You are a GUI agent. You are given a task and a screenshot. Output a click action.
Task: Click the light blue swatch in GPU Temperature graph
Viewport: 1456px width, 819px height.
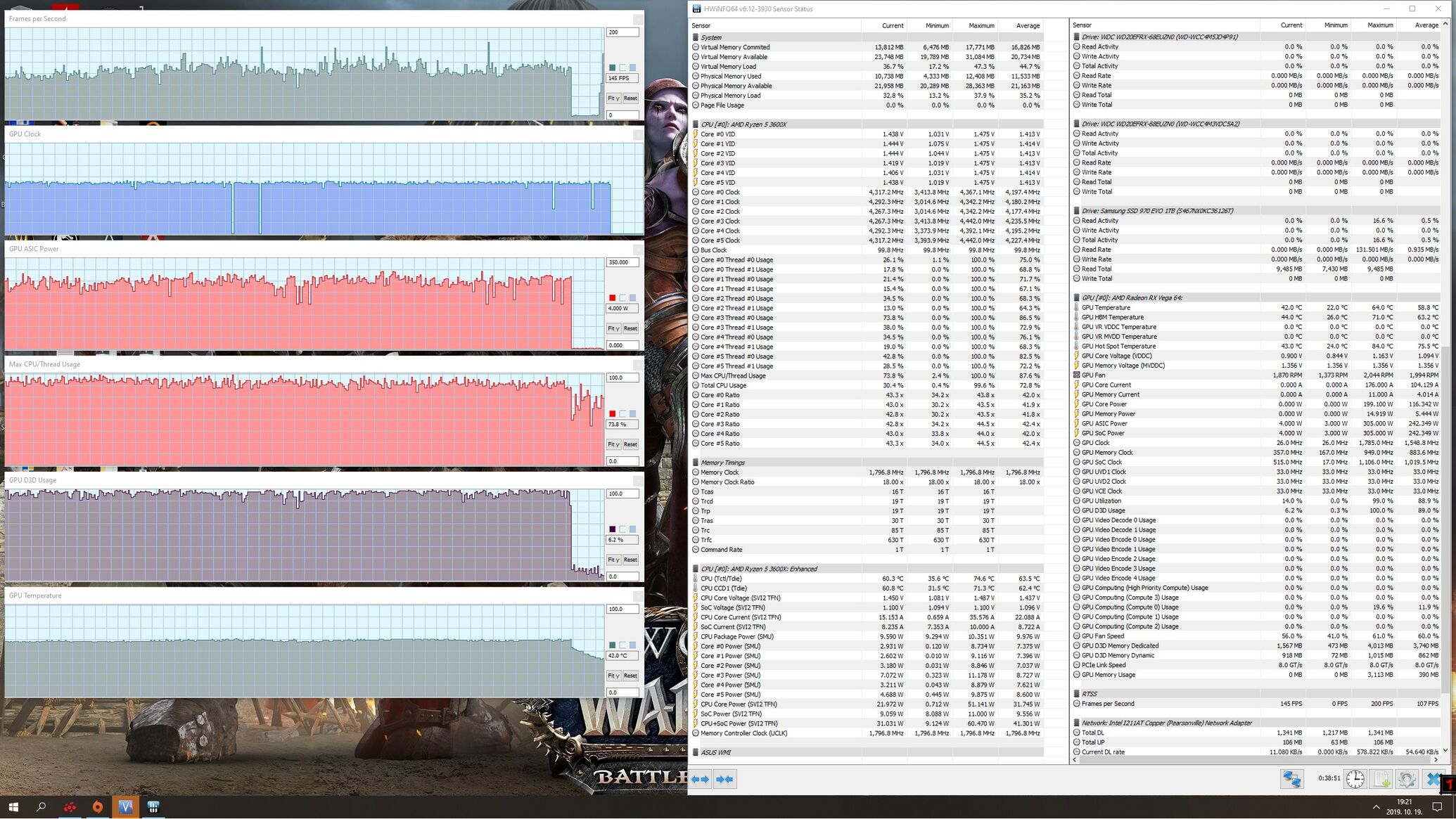tap(632, 645)
